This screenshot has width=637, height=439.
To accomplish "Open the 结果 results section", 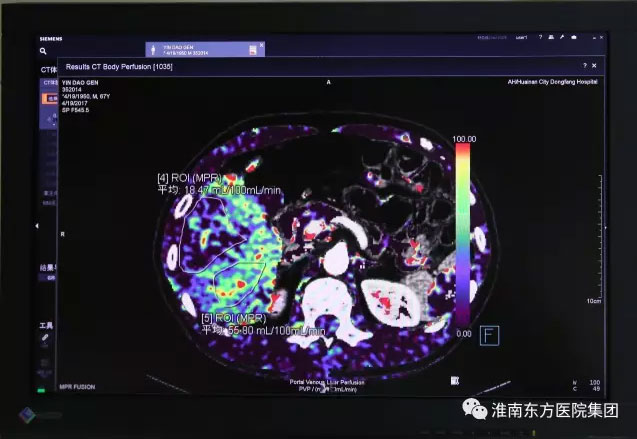I will (x=46, y=268).
